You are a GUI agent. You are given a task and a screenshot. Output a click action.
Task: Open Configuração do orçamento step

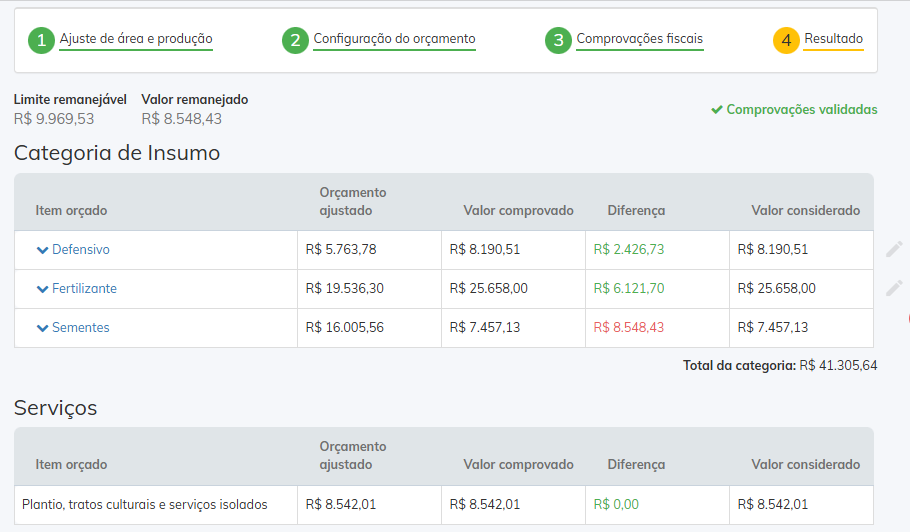point(394,39)
